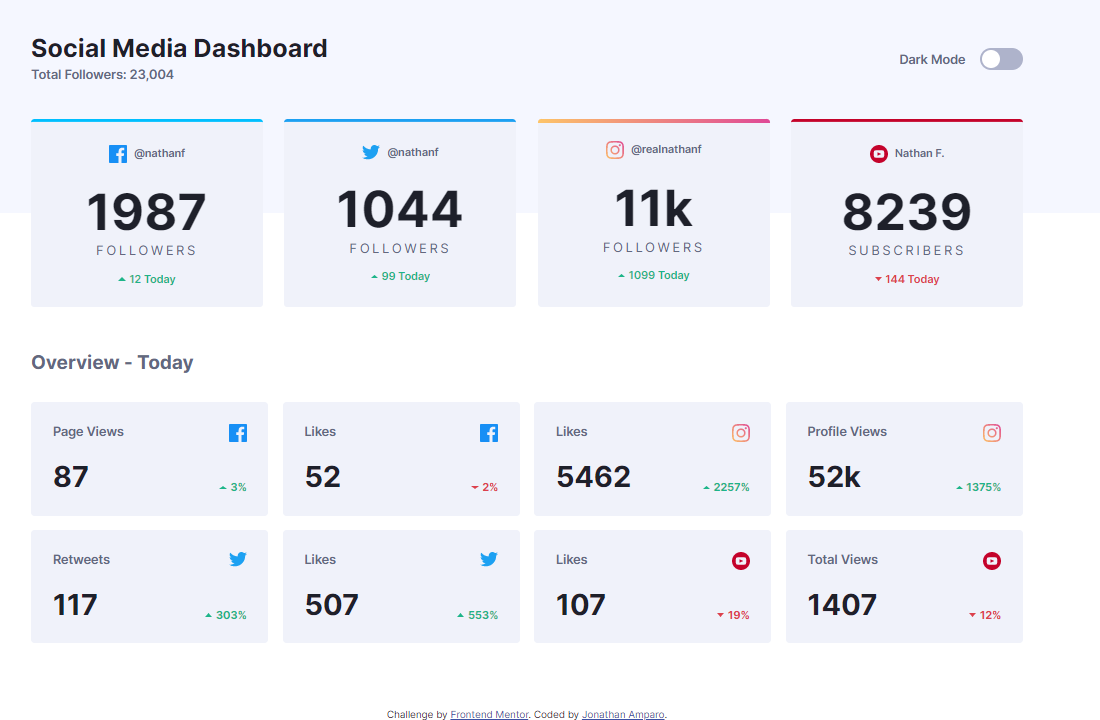Screen dimensions: 1100x720
Task: Click YouTube icon in Total Views card
Action: point(992,561)
